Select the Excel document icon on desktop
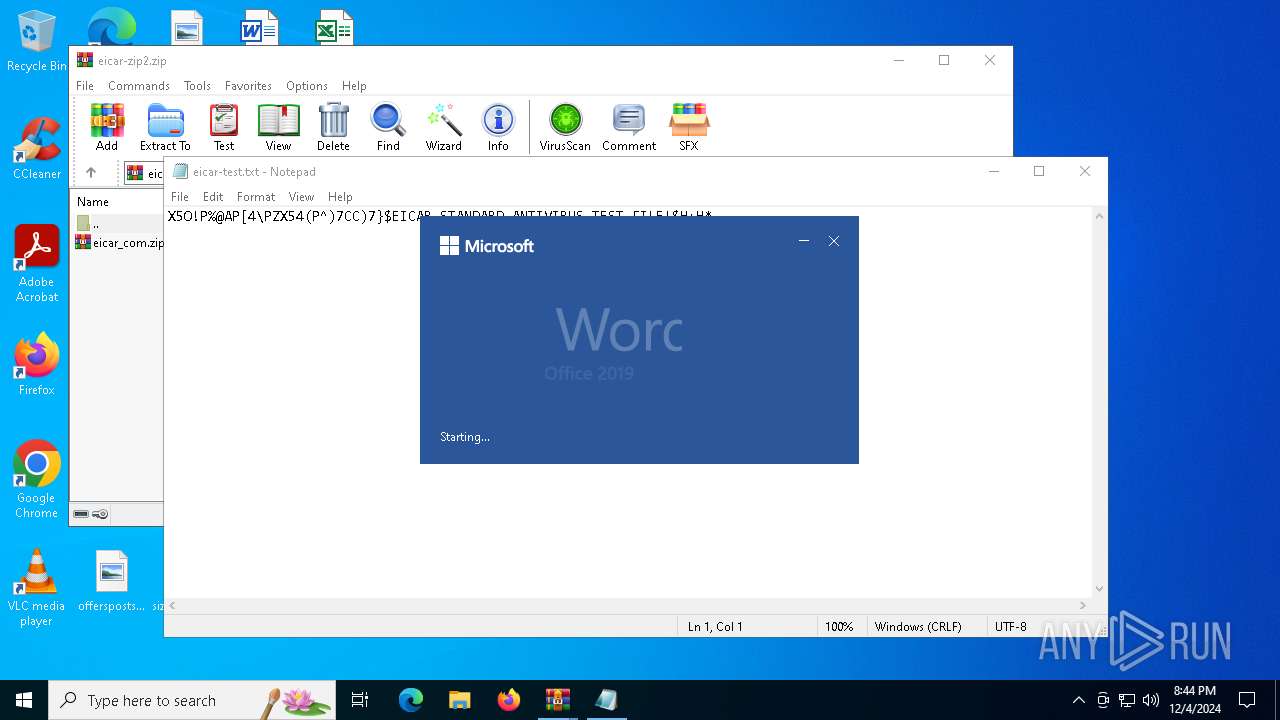The height and width of the screenshot is (720, 1280). tap(334, 29)
